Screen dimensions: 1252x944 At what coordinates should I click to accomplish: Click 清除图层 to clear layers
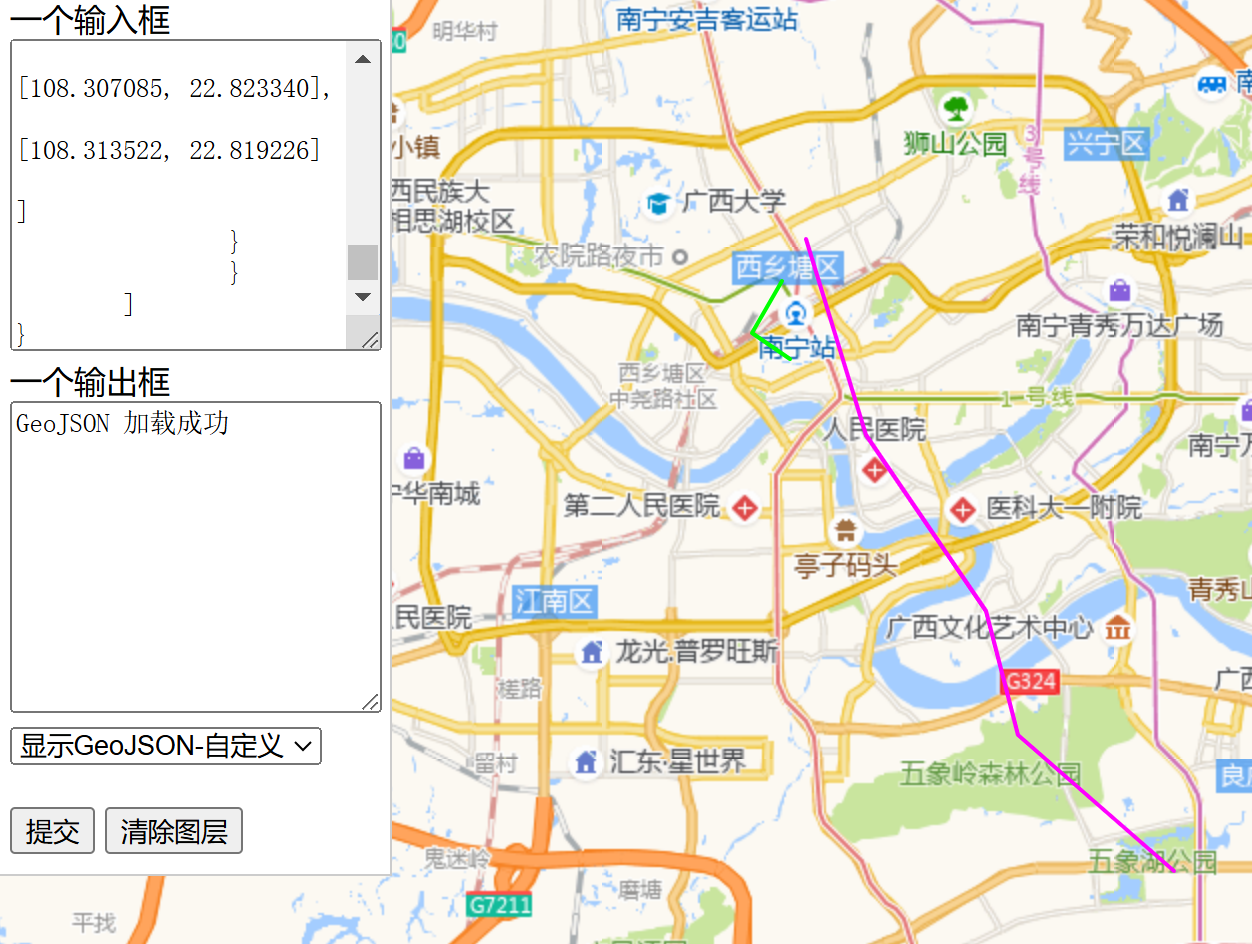[x=173, y=830]
